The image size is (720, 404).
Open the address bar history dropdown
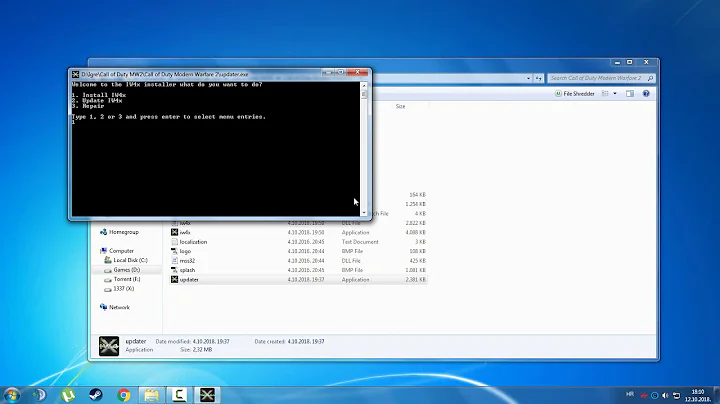[x=528, y=79]
